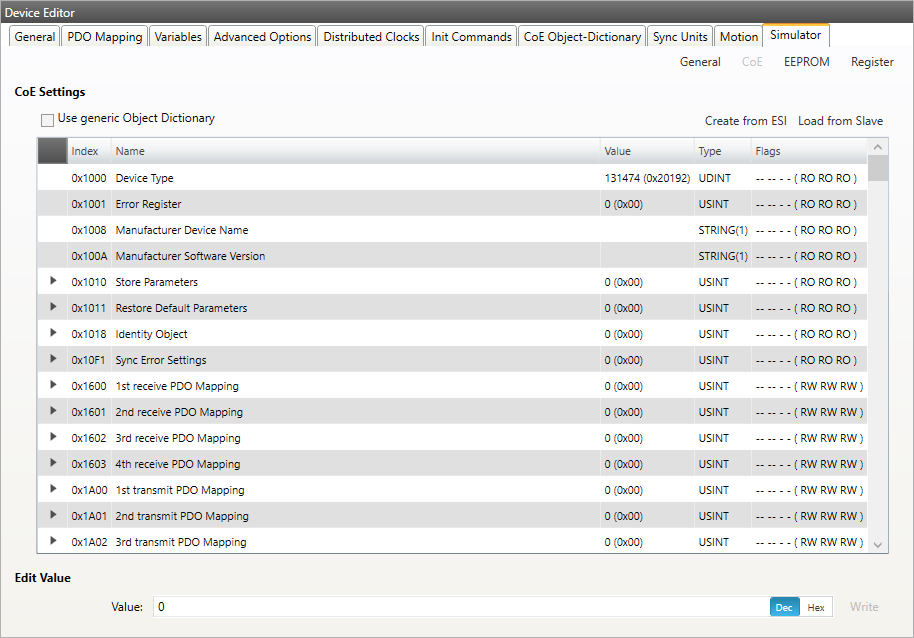This screenshot has width=914, height=638.
Task: Click the table's select-all corner cell
Action: [52, 151]
